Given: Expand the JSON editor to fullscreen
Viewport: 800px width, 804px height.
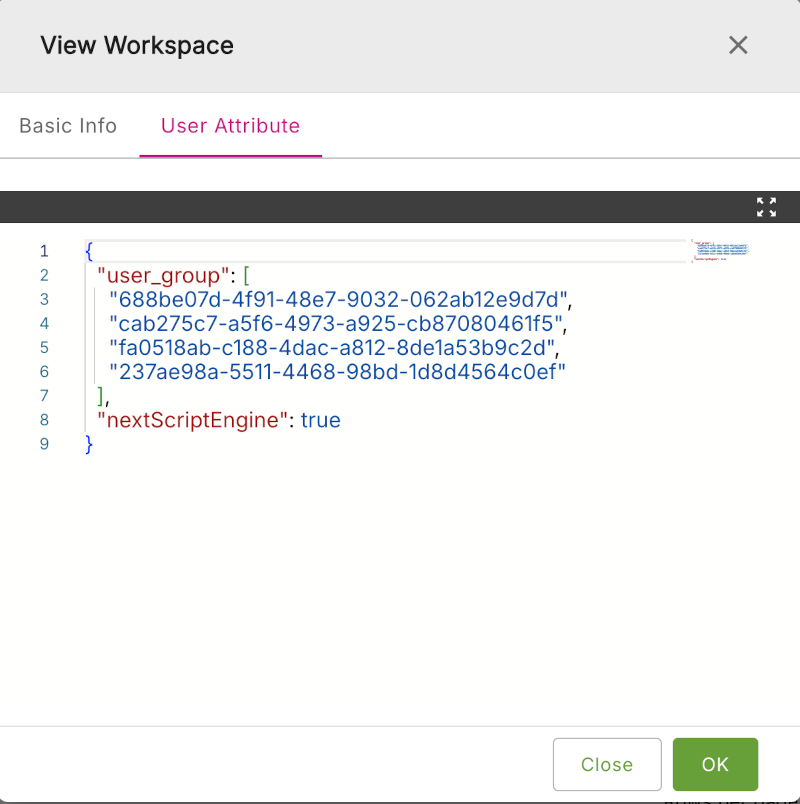Looking at the screenshot, I should (766, 207).
